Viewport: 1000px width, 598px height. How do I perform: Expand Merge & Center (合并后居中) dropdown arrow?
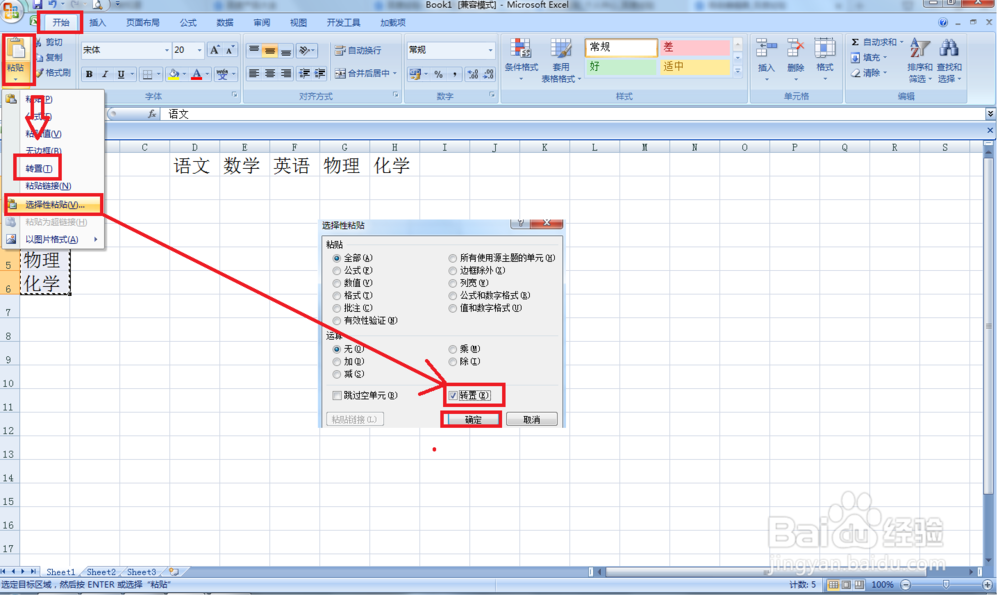395,74
